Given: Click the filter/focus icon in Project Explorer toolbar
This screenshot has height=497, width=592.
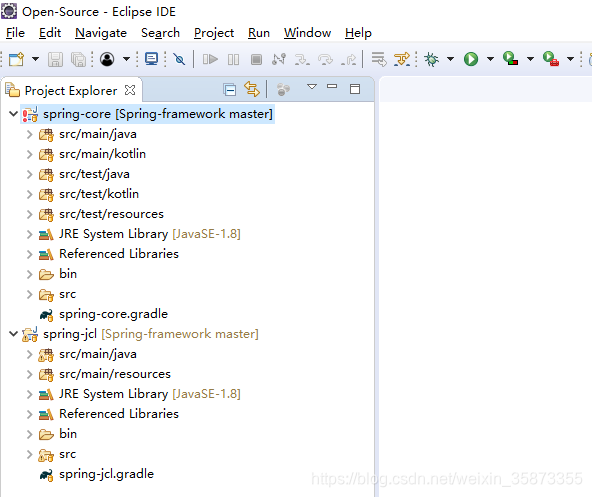Looking at the screenshot, I should tap(283, 90).
